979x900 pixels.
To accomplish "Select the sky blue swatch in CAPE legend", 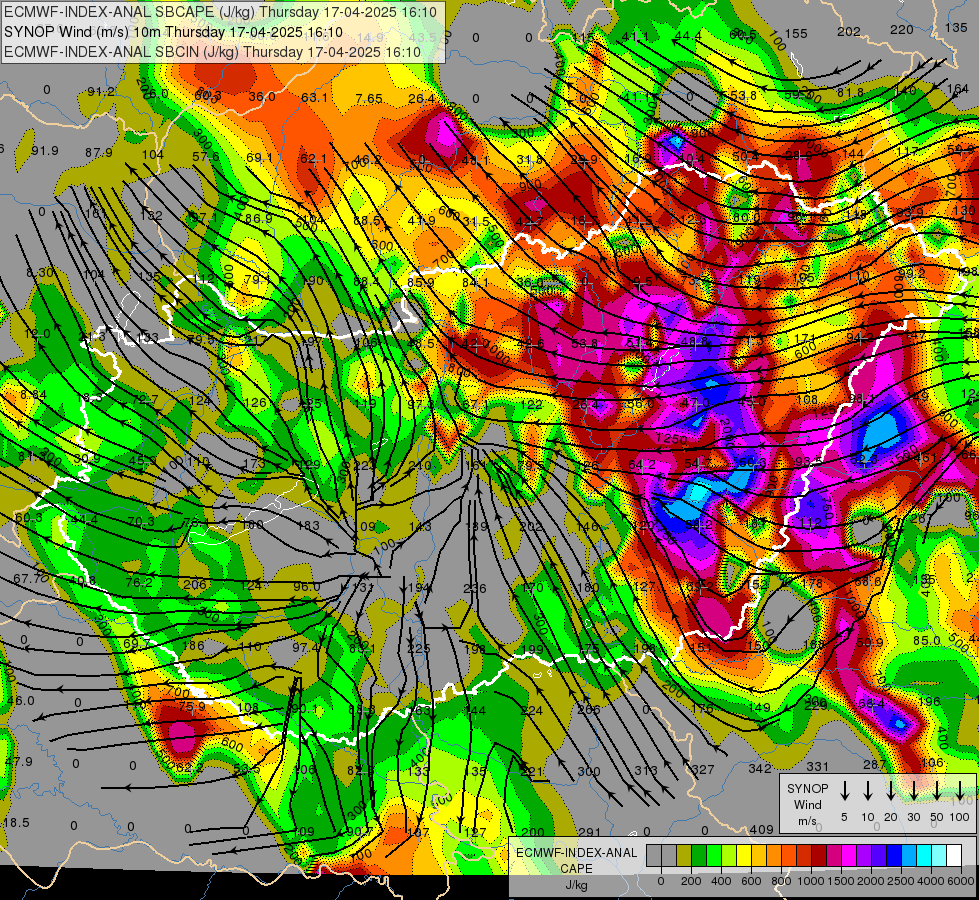I will click(x=909, y=855).
